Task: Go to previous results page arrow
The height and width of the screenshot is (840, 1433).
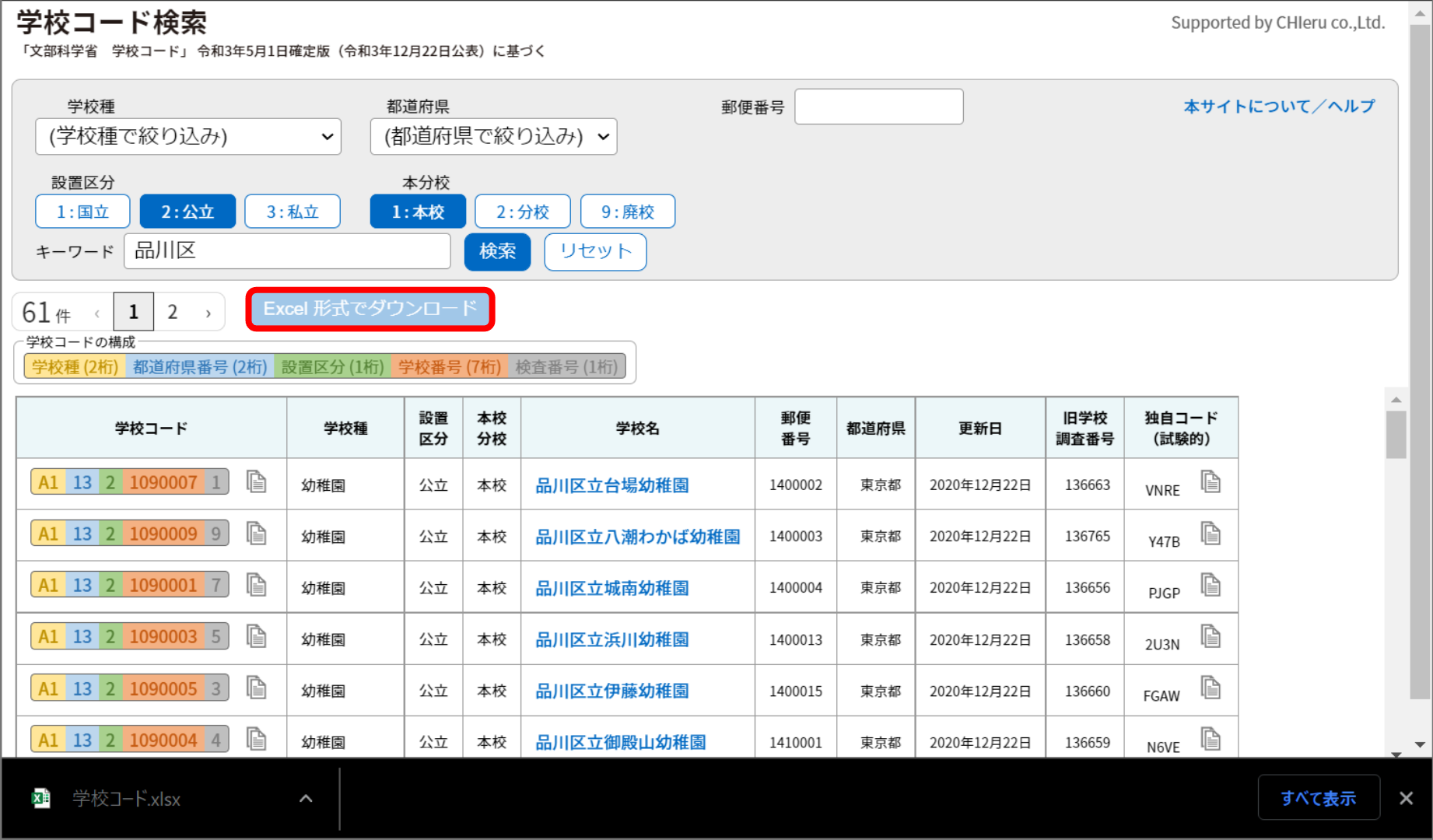Action: [x=96, y=313]
